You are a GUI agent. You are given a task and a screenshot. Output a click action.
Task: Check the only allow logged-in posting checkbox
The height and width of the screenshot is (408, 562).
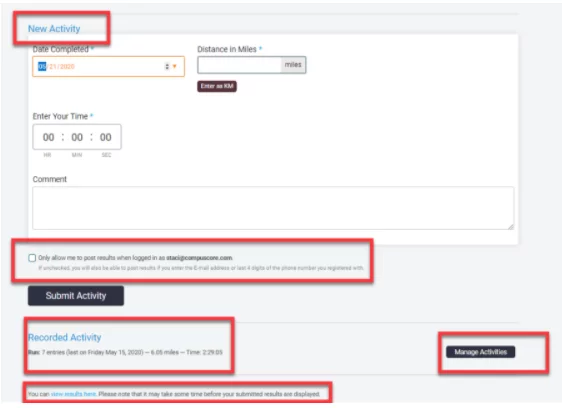pyautogui.click(x=32, y=258)
